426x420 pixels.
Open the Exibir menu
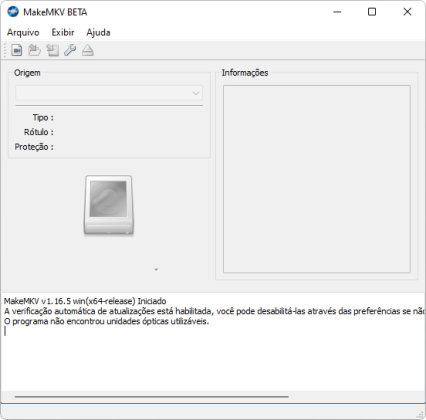coord(63,32)
